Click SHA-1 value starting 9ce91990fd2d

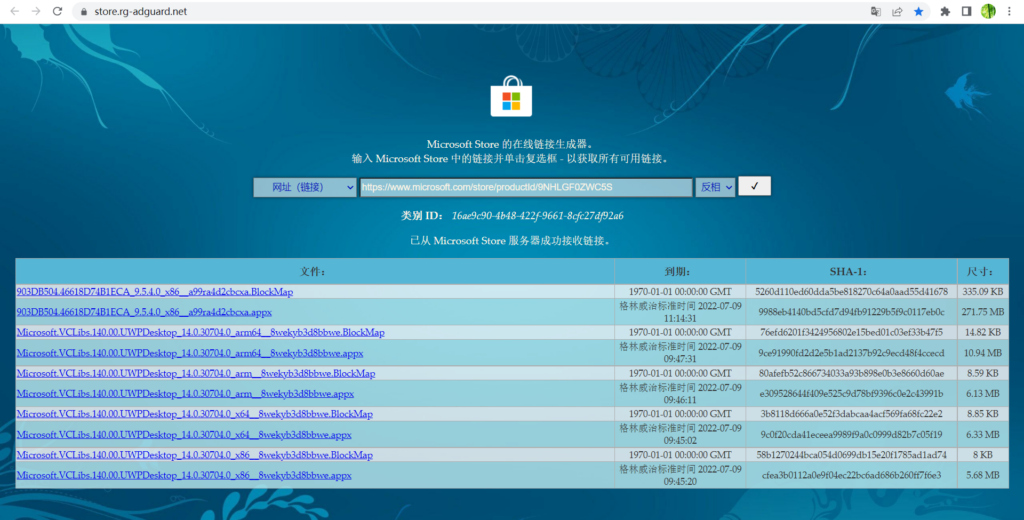(x=852, y=353)
